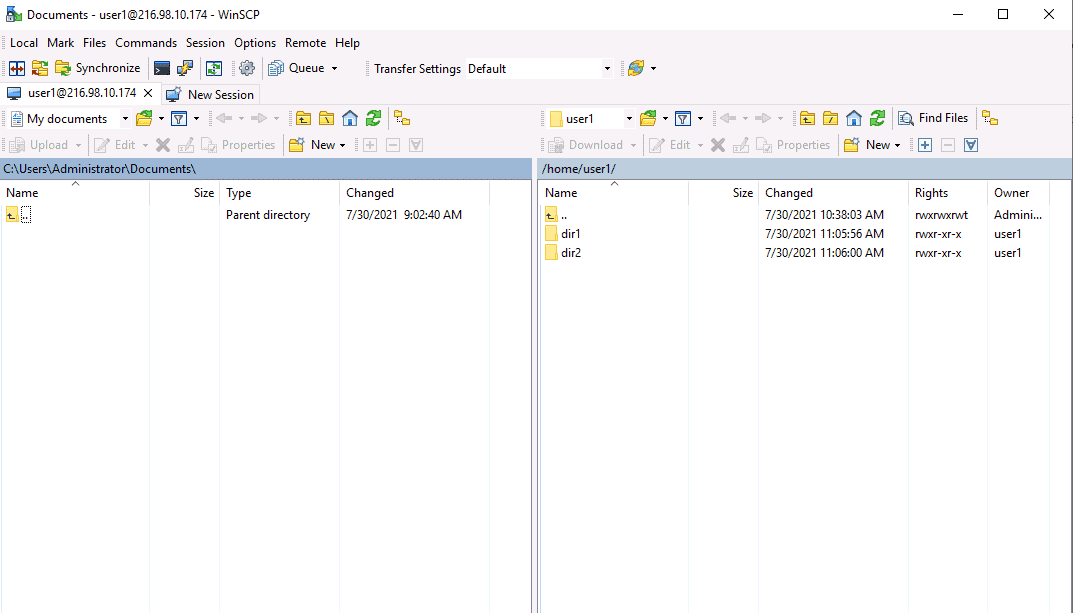This screenshot has height=613, width=1073.
Task: Open the Help menu
Action: 347,42
